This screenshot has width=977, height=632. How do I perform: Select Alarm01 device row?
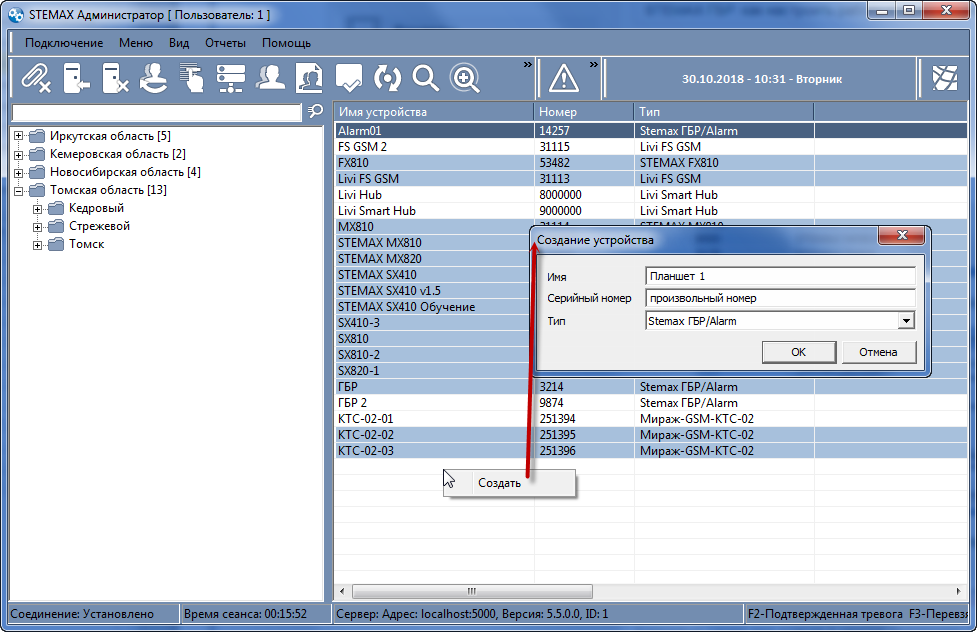(x=651, y=131)
